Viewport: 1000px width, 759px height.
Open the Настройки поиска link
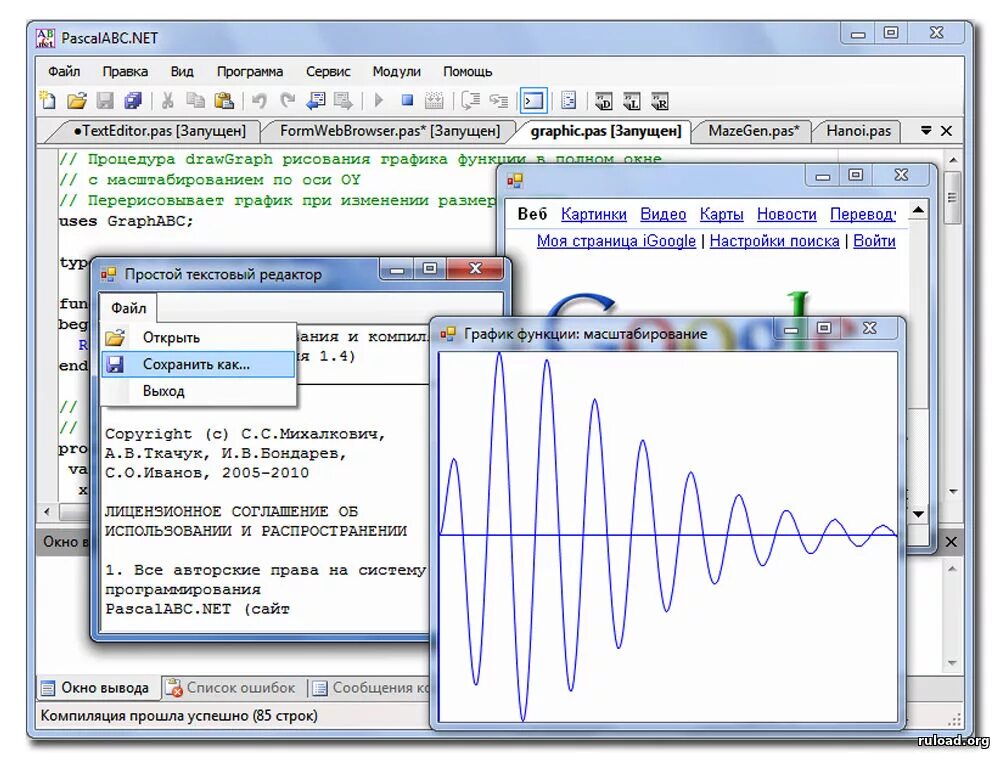pyautogui.click(x=774, y=241)
